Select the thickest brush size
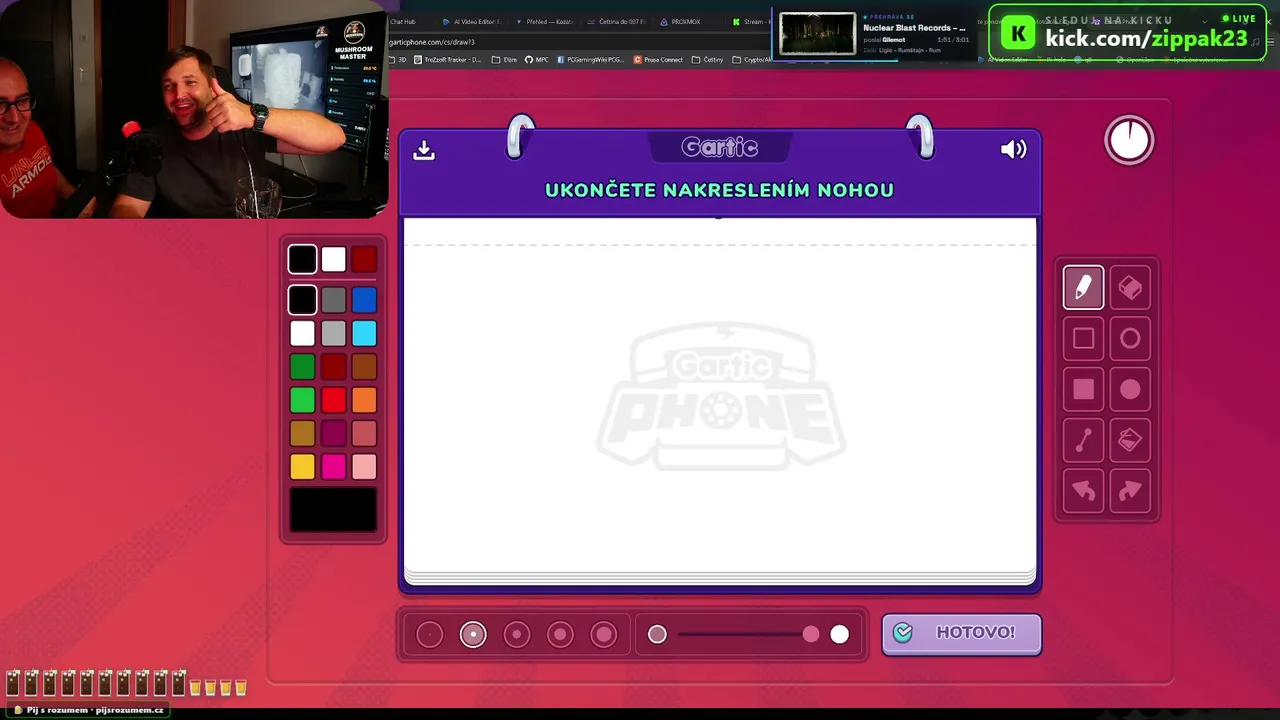The height and width of the screenshot is (720, 1280). click(604, 634)
